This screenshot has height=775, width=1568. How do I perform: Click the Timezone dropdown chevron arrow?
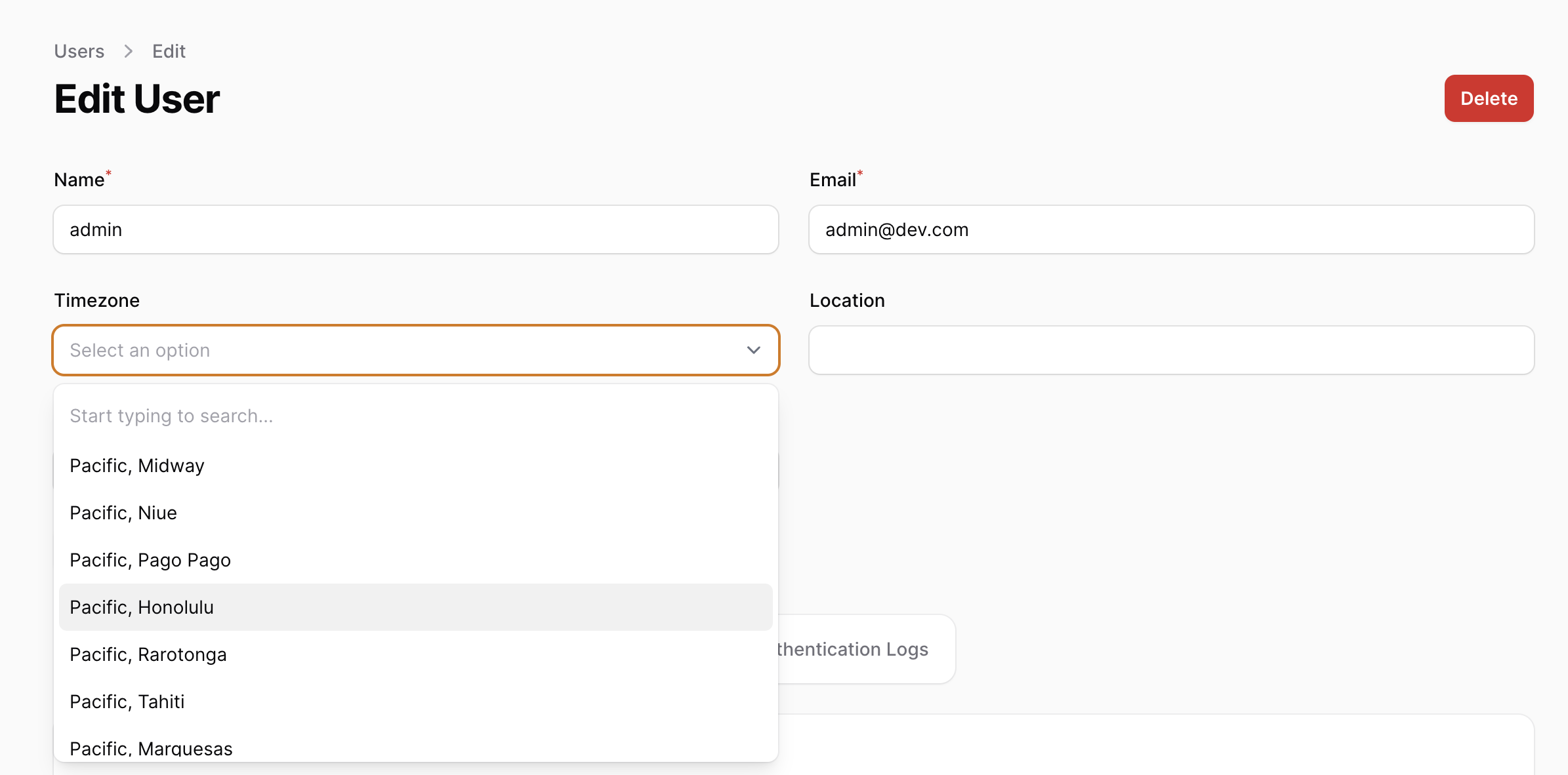tap(753, 350)
